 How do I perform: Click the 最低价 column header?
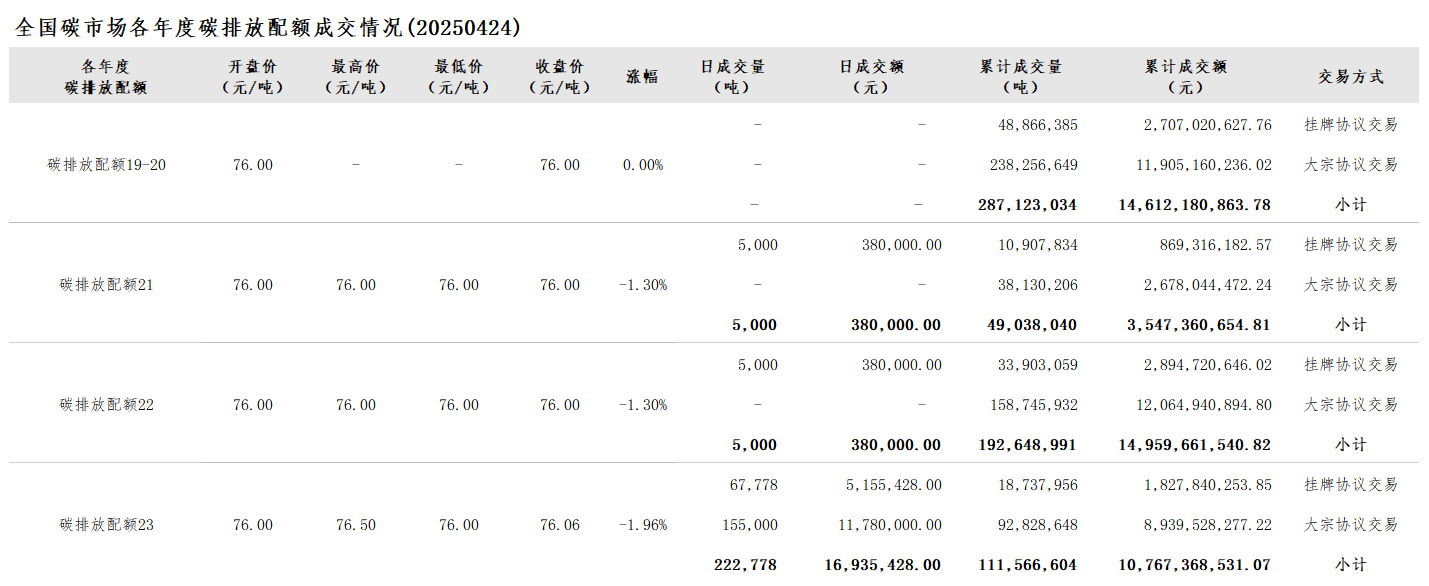pos(459,76)
